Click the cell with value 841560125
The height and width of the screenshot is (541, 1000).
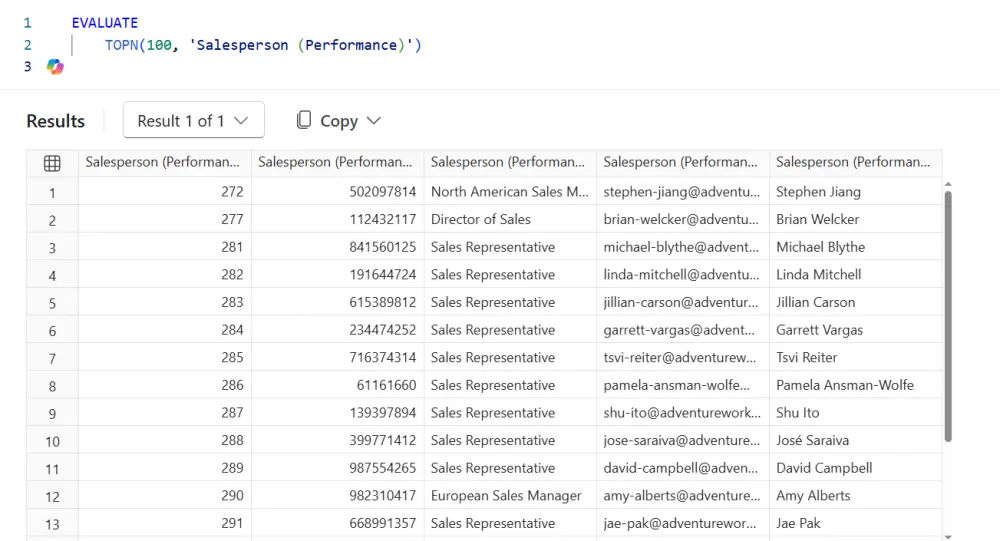(337, 247)
